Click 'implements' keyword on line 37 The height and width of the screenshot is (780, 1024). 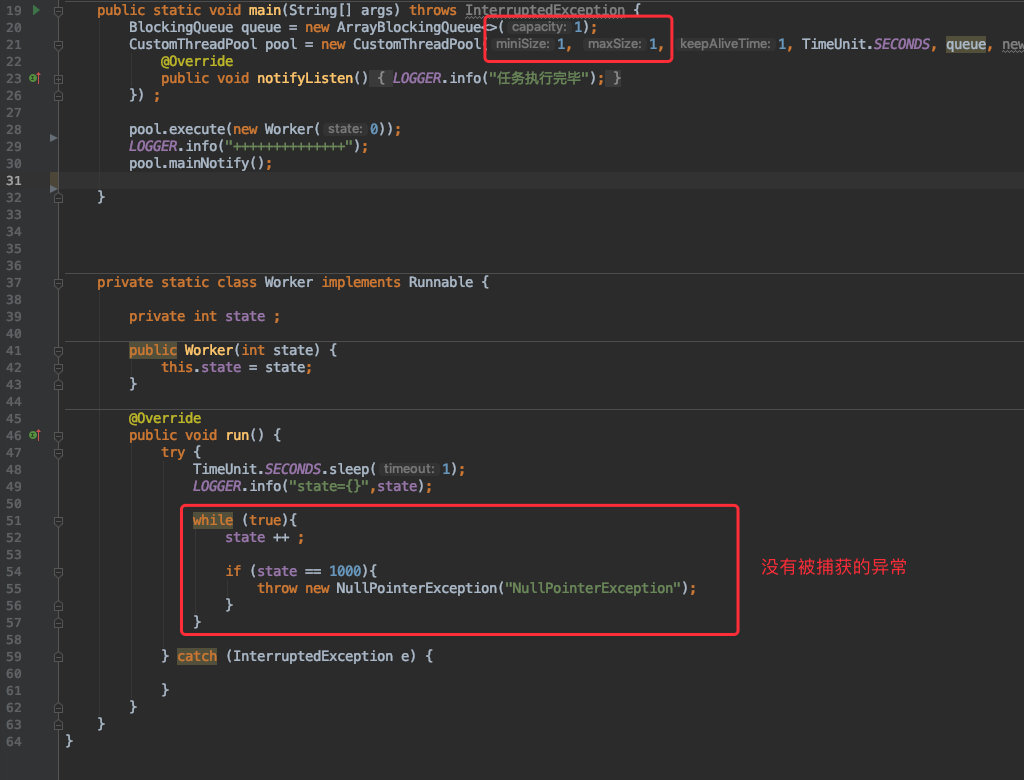(x=361, y=282)
